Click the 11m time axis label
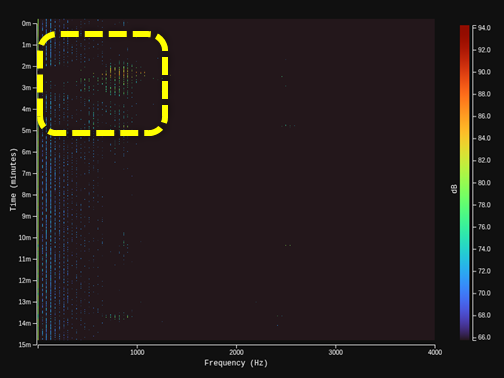Viewport: 504px width, 378px height. tap(25, 259)
